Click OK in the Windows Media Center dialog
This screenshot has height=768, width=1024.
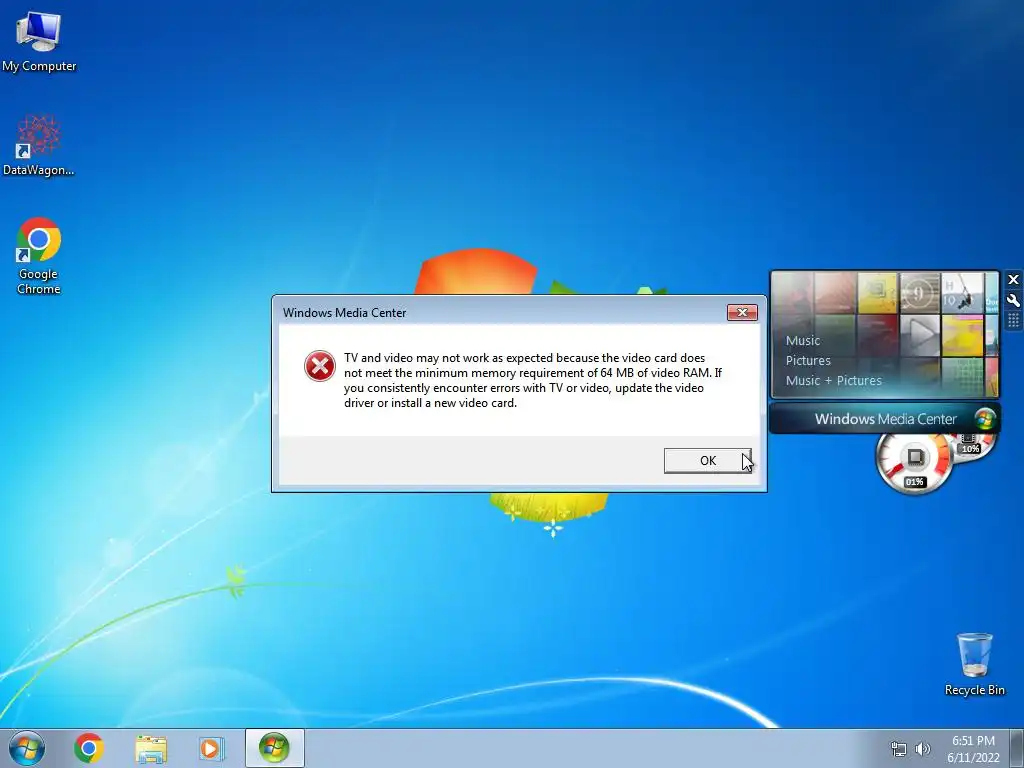[x=707, y=460]
